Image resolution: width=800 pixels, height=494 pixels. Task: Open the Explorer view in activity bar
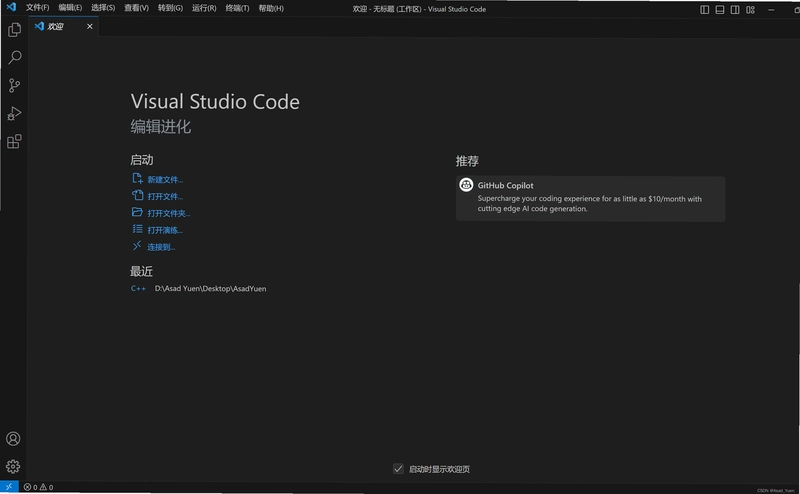click(x=14, y=30)
